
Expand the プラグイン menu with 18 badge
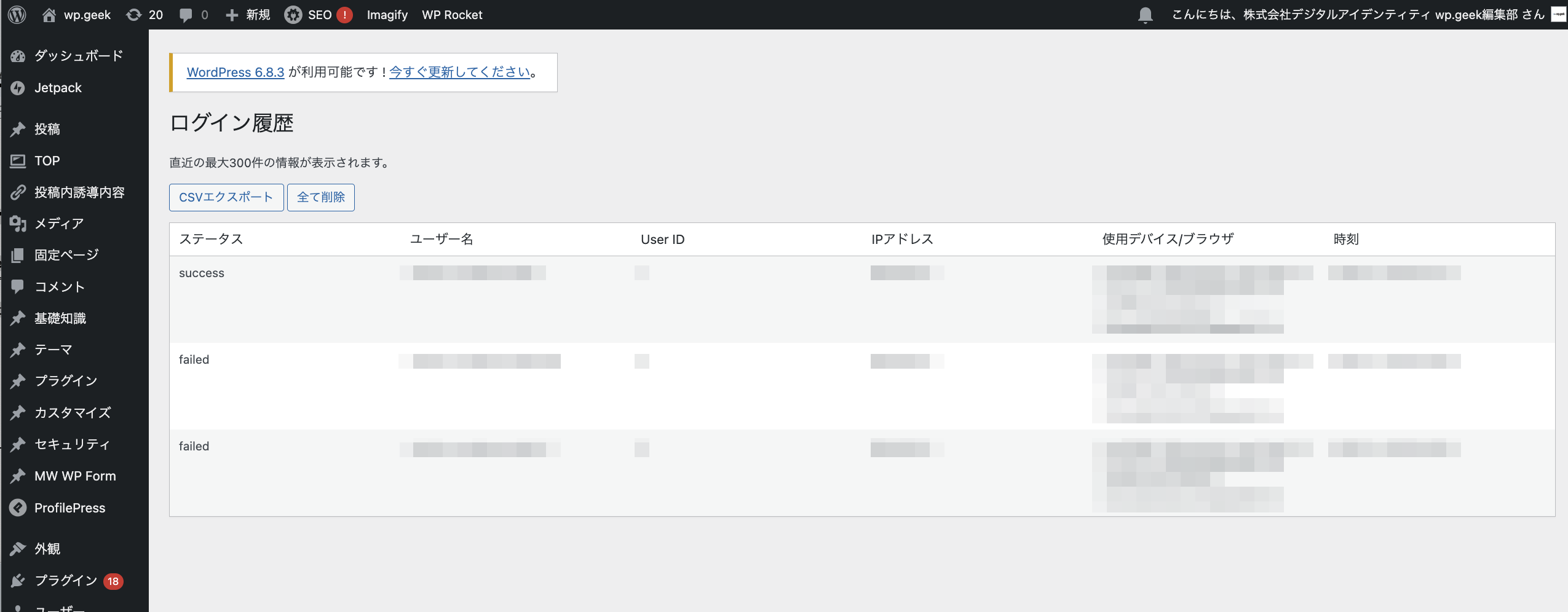(65, 580)
